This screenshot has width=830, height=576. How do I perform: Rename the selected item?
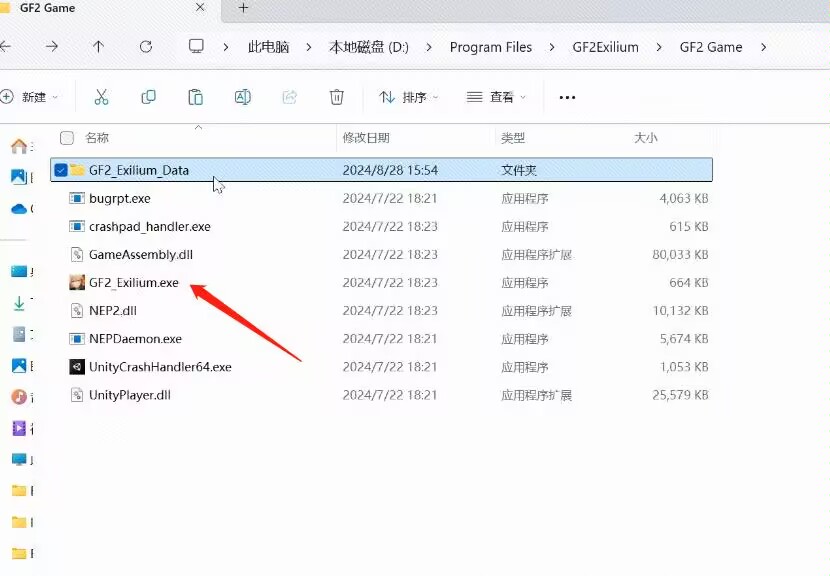click(242, 97)
